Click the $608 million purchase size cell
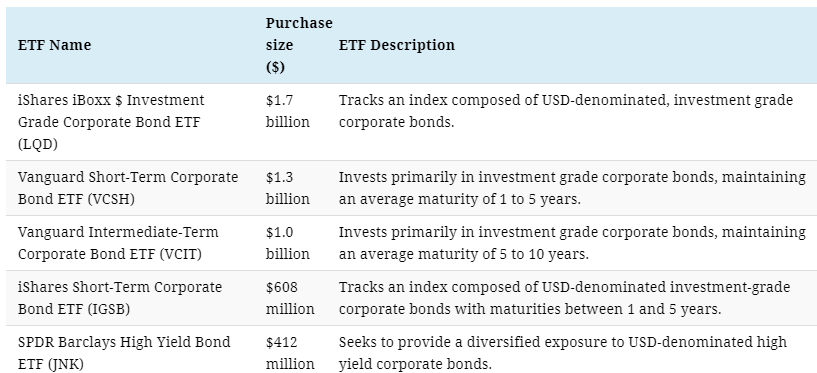The height and width of the screenshot is (373, 817). coord(290,298)
